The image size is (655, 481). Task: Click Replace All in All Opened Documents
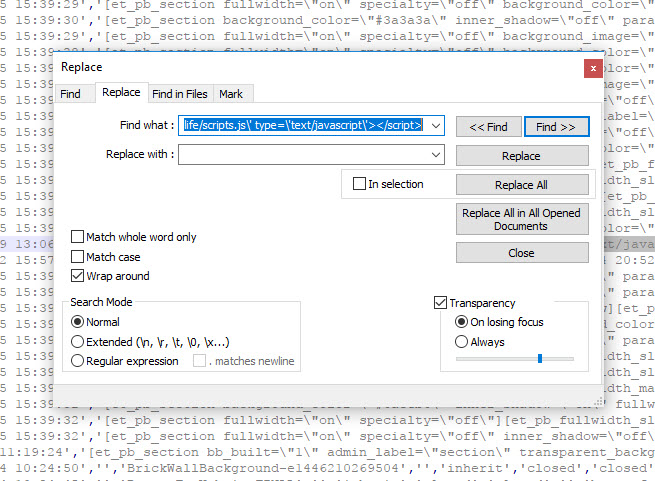[522, 219]
